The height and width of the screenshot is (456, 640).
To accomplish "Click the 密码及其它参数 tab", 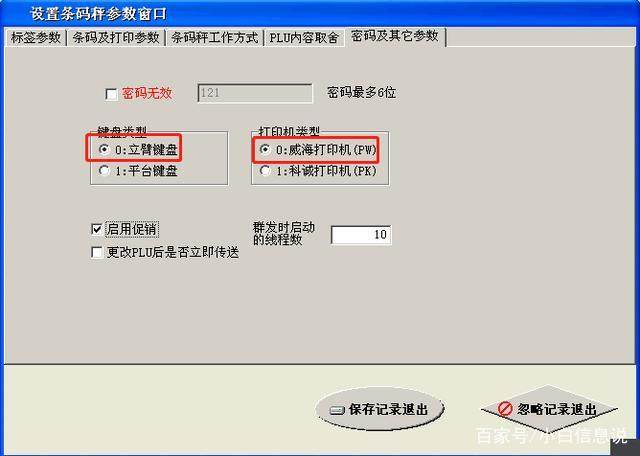I will tap(395, 36).
